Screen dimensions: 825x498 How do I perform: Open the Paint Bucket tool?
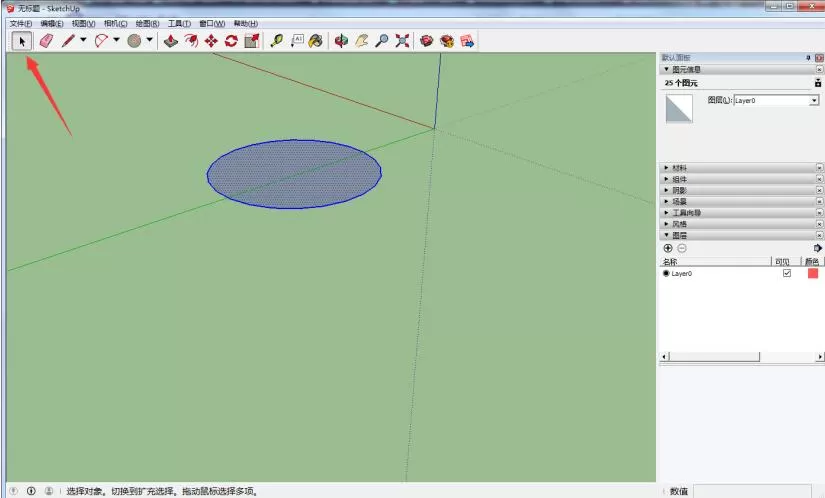[316, 41]
